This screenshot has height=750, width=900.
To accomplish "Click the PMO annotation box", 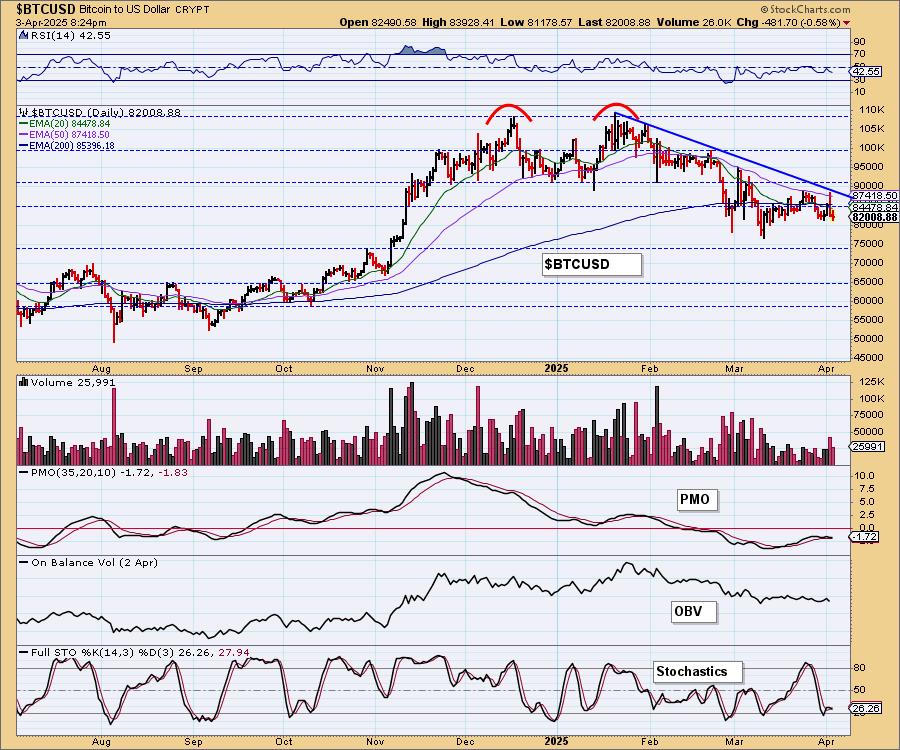I will [695, 500].
